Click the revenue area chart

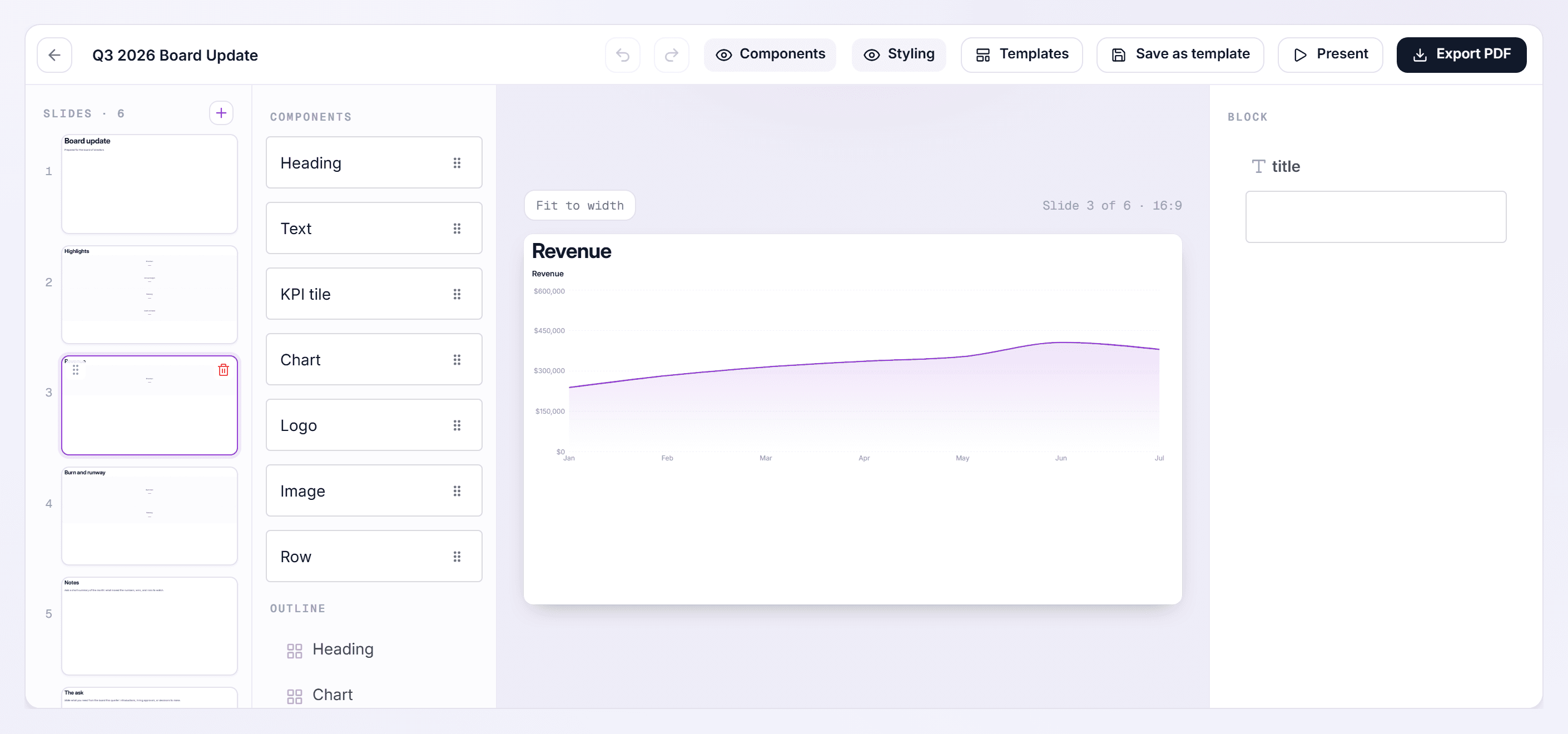coord(852,371)
